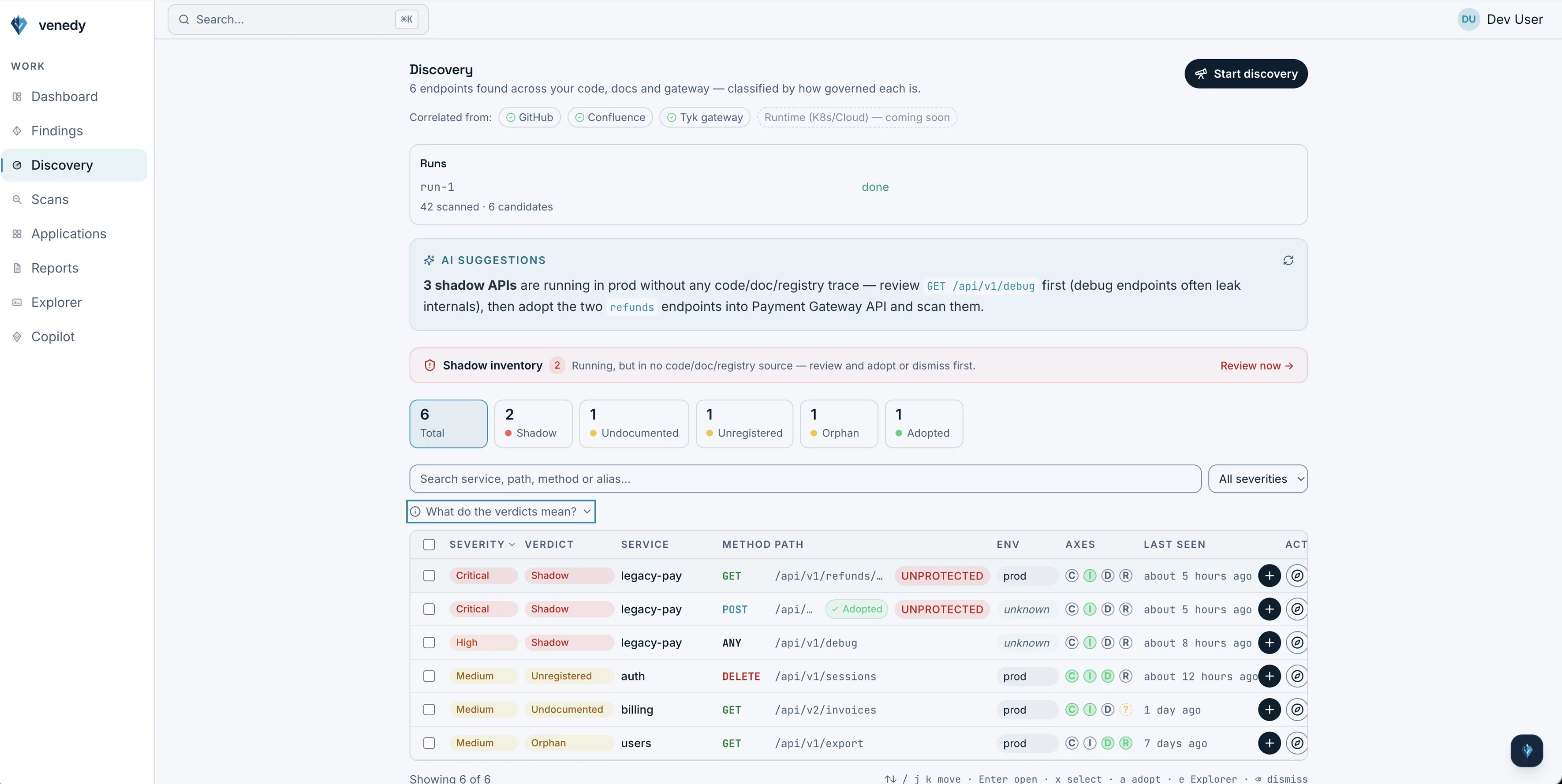Expand 'What do the verdicts mean?' section
The height and width of the screenshot is (784, 1562).
[x=501, y=512]
